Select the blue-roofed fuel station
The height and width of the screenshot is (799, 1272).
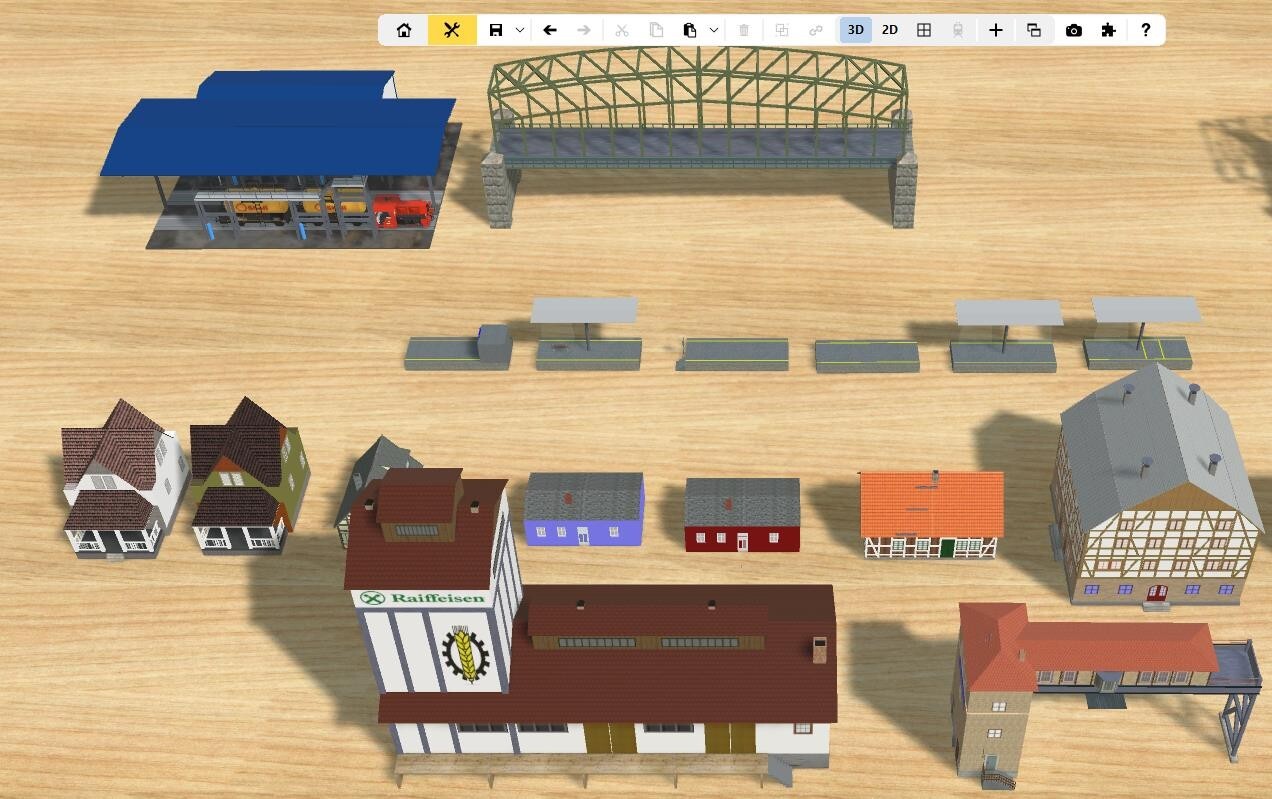coord(280,160)
